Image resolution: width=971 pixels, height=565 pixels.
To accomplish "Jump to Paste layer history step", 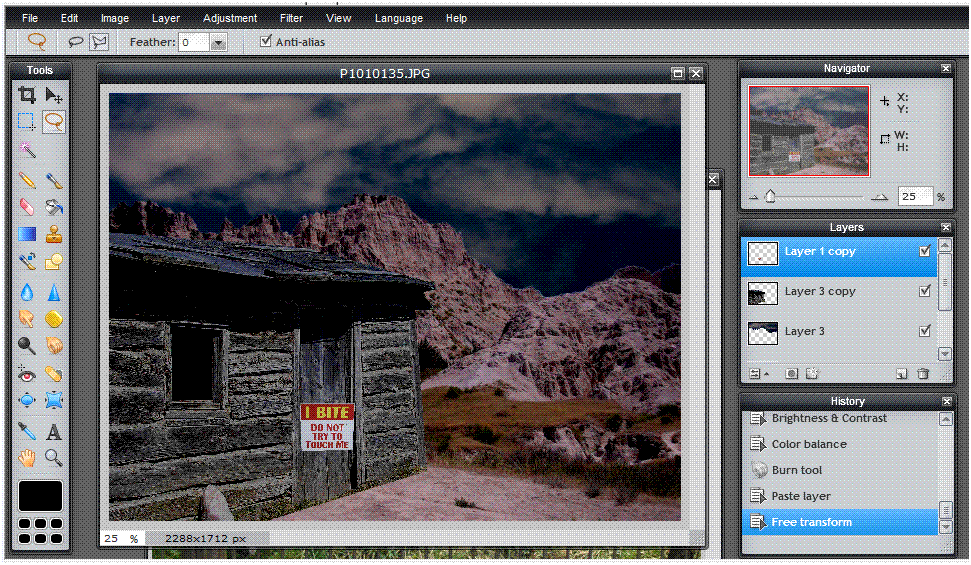I will [x=800, y=496].
